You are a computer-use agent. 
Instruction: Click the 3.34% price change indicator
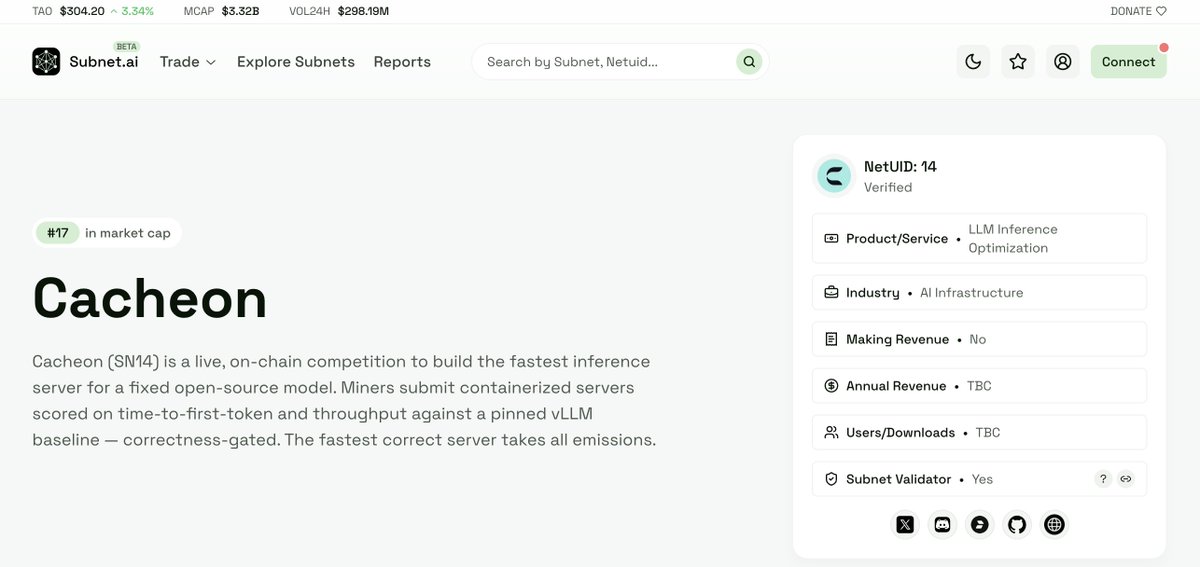pyautogui.click(x=132, y=11)
